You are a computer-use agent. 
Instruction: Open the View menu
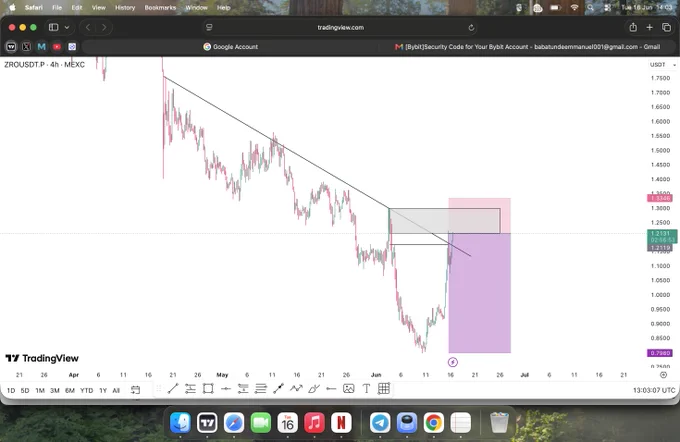(x=98, y=7)
